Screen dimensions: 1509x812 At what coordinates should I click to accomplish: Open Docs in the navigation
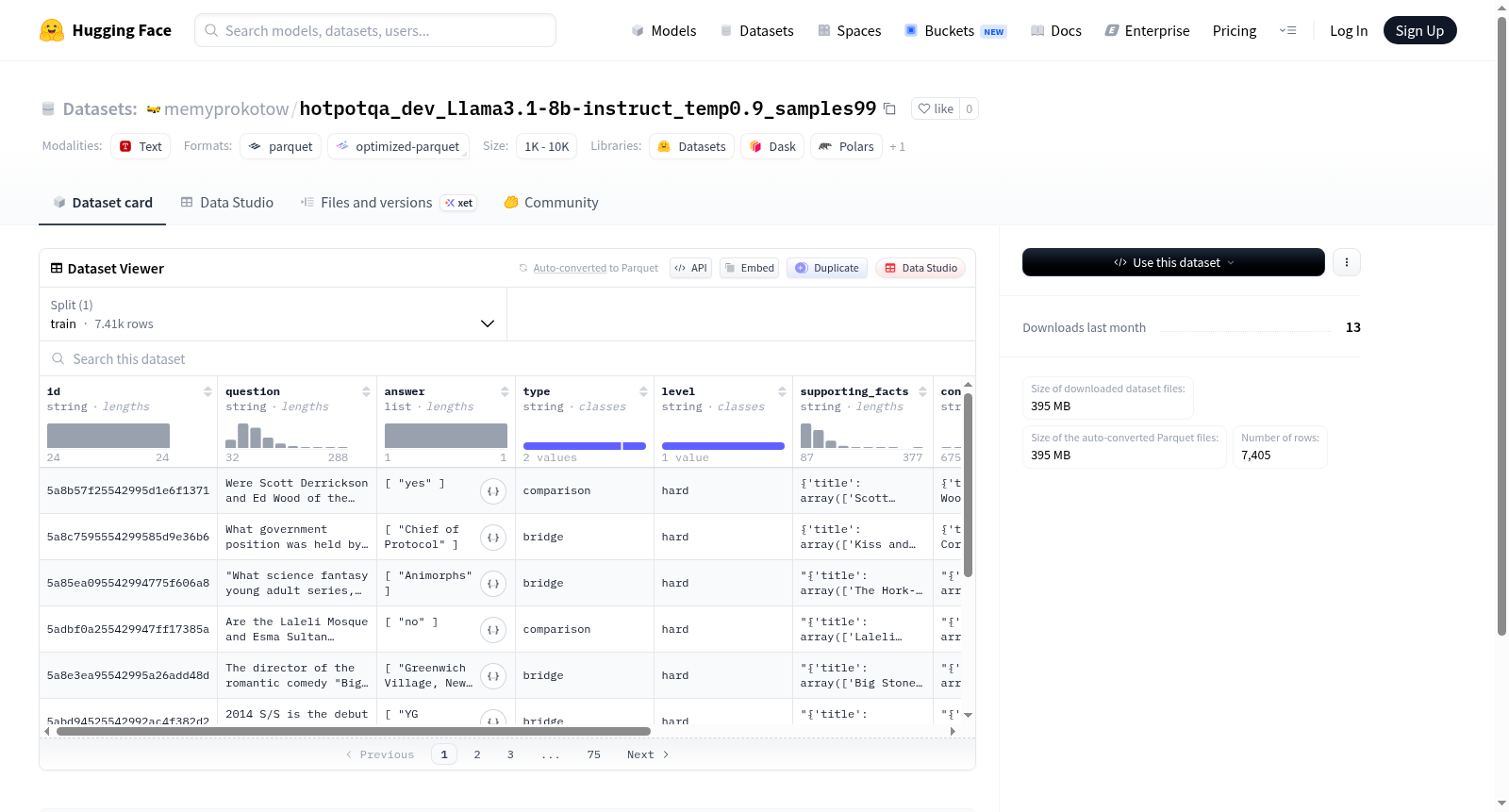[1056, 30]
